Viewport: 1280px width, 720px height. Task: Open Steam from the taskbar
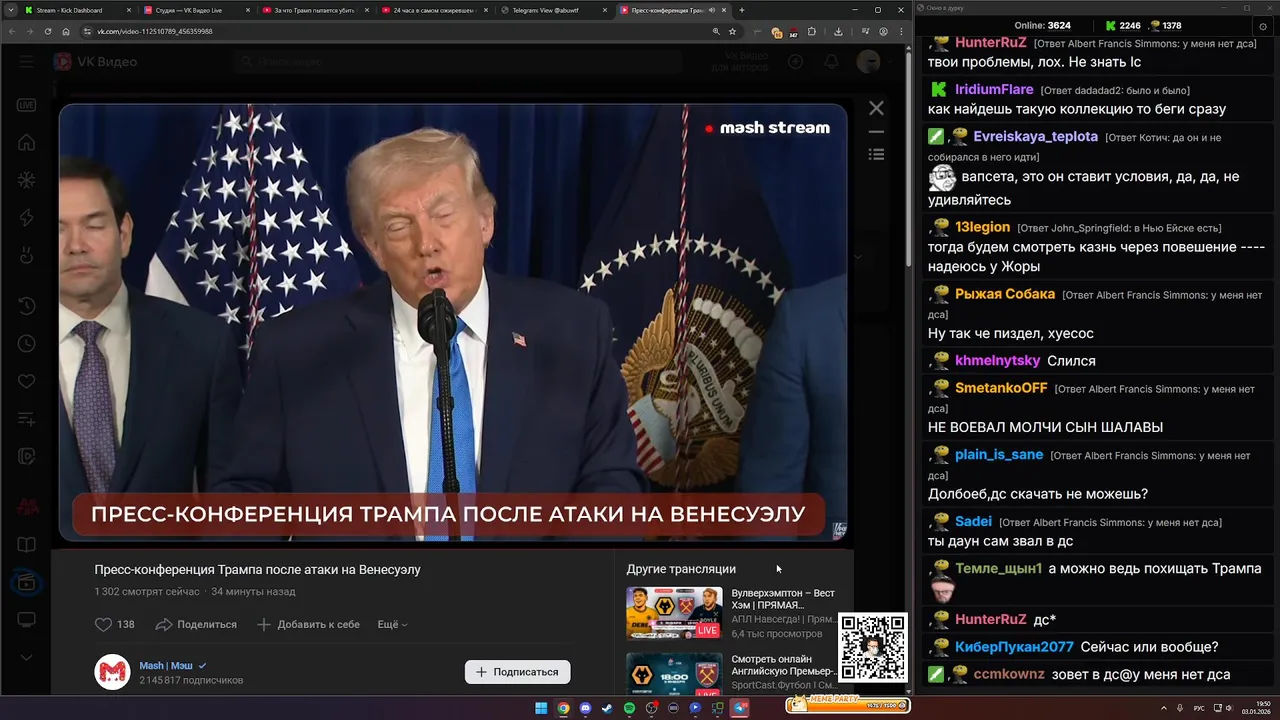coord(607,708)
